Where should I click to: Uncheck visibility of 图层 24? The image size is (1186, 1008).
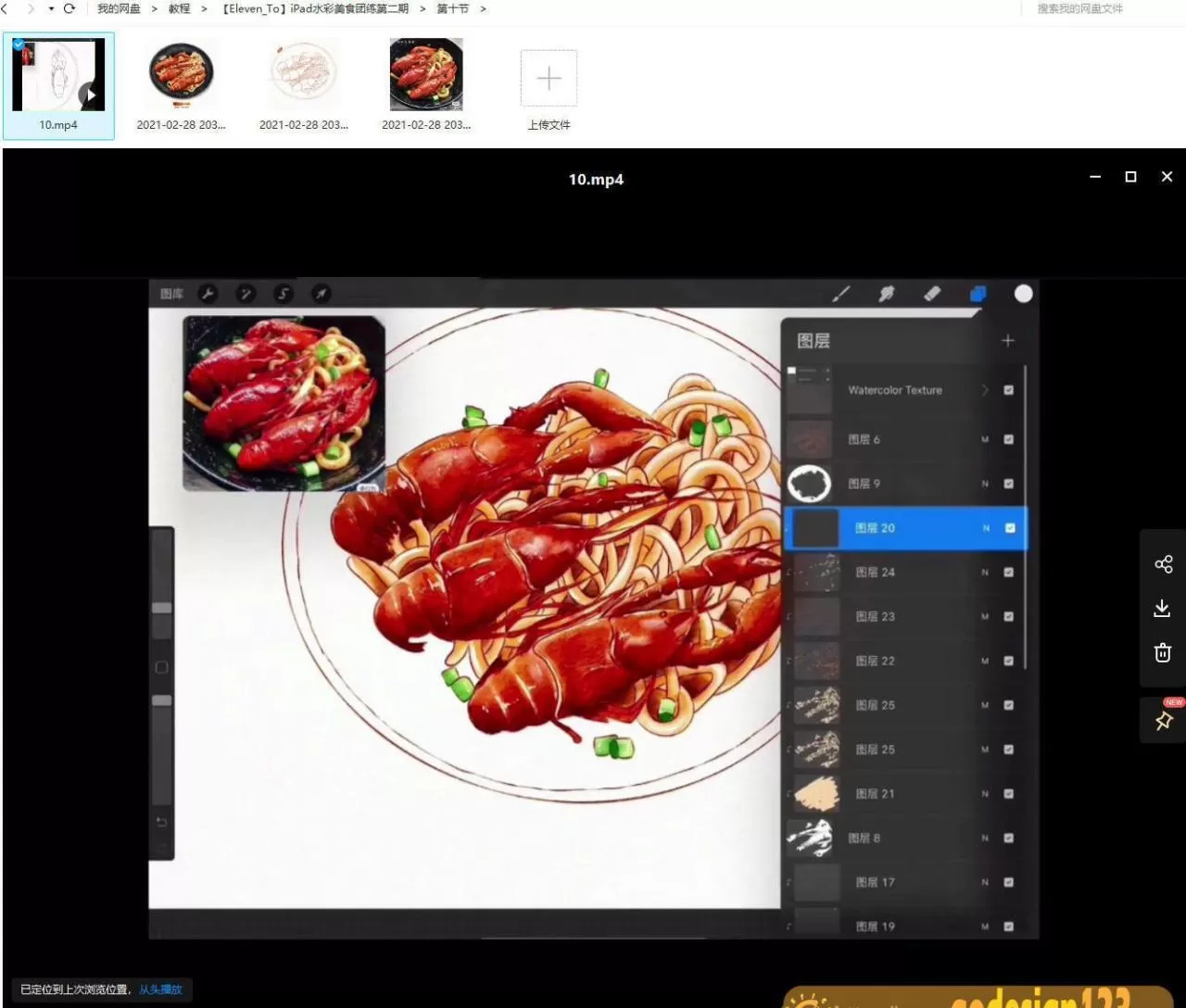[x=1009, y=572]
